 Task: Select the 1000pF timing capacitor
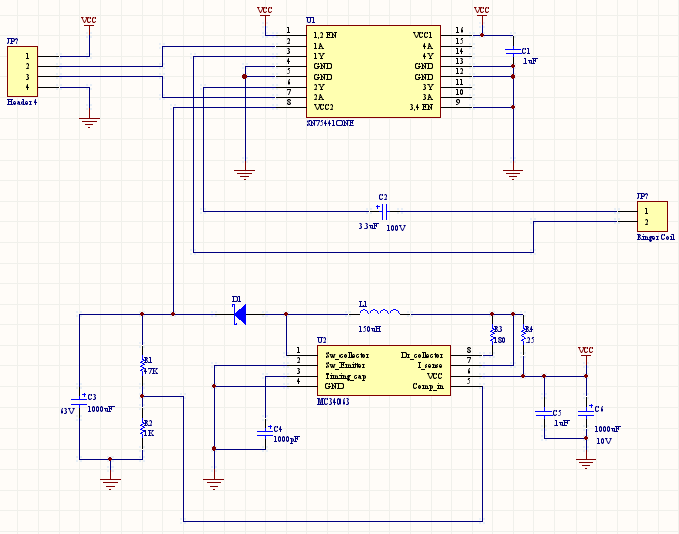pyautogui.click(x=264, y=431)
